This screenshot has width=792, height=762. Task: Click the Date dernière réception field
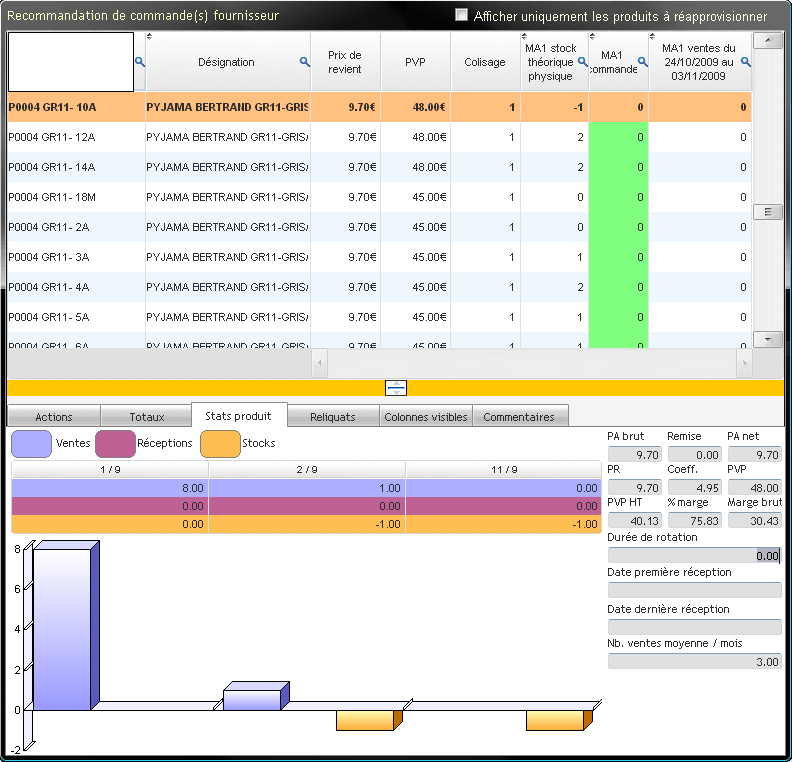coord(695,627)
